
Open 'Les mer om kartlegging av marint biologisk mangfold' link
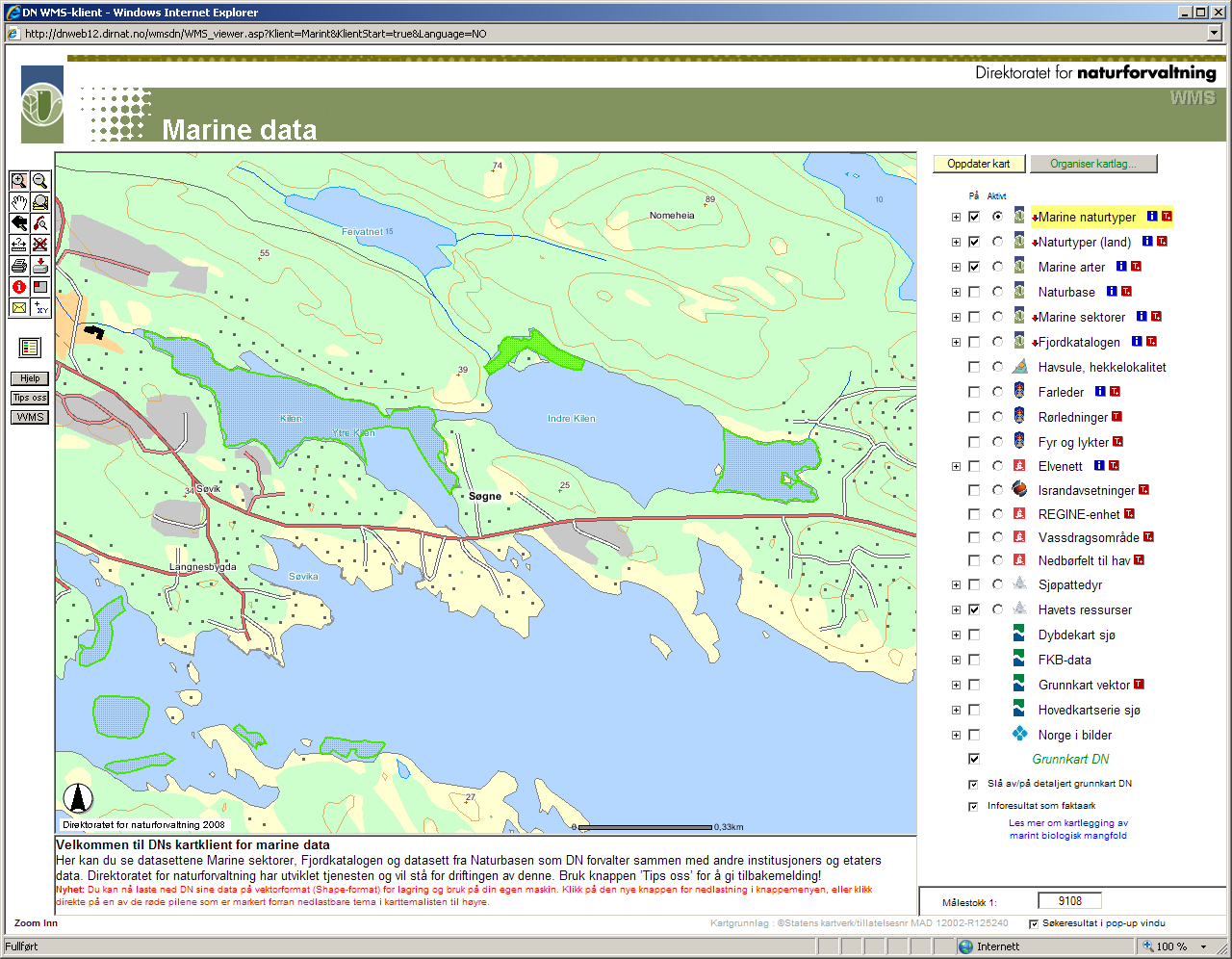click(x=1068, y=829)
